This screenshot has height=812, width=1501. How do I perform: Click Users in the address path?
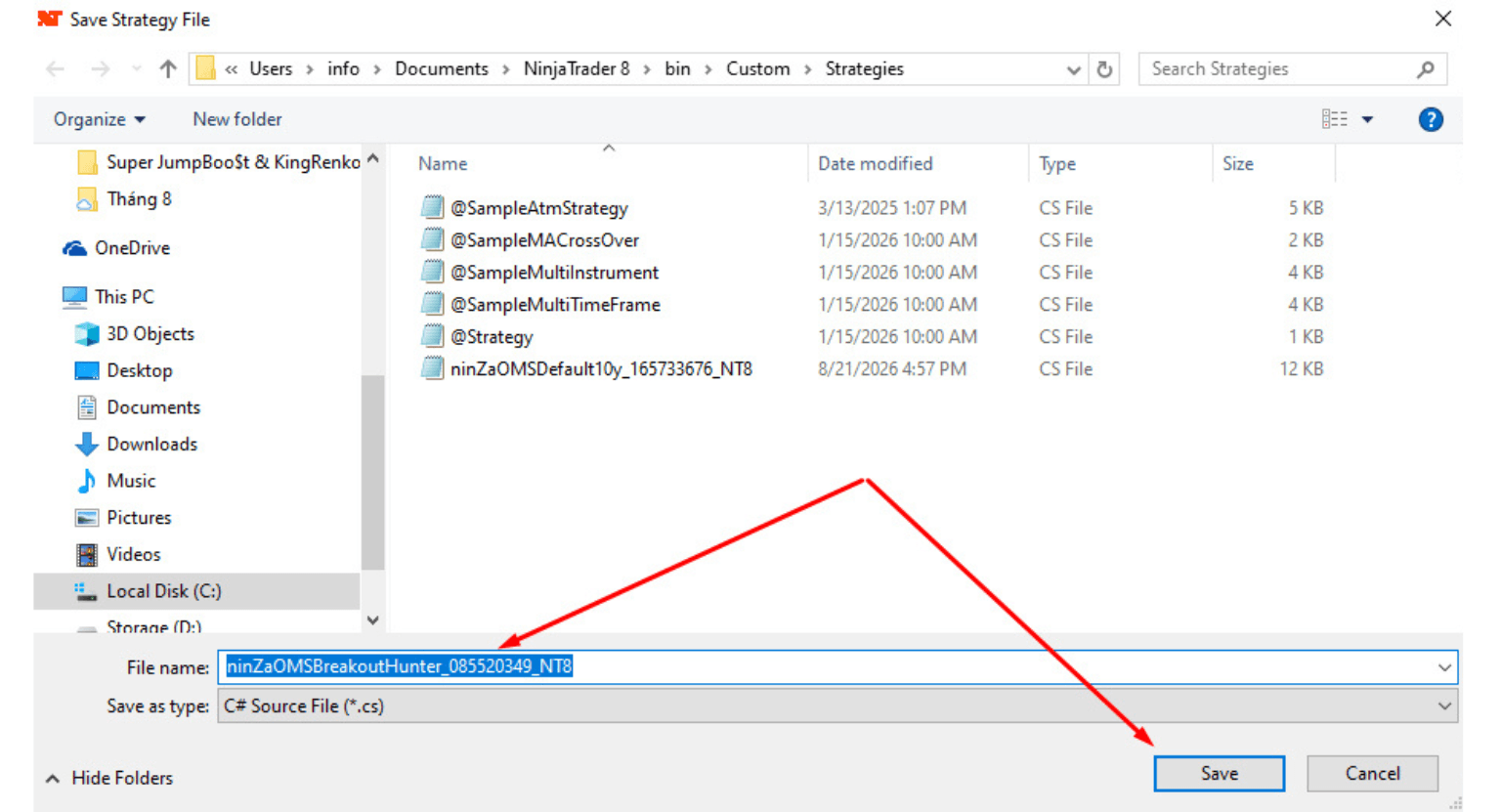coord(271,69)
